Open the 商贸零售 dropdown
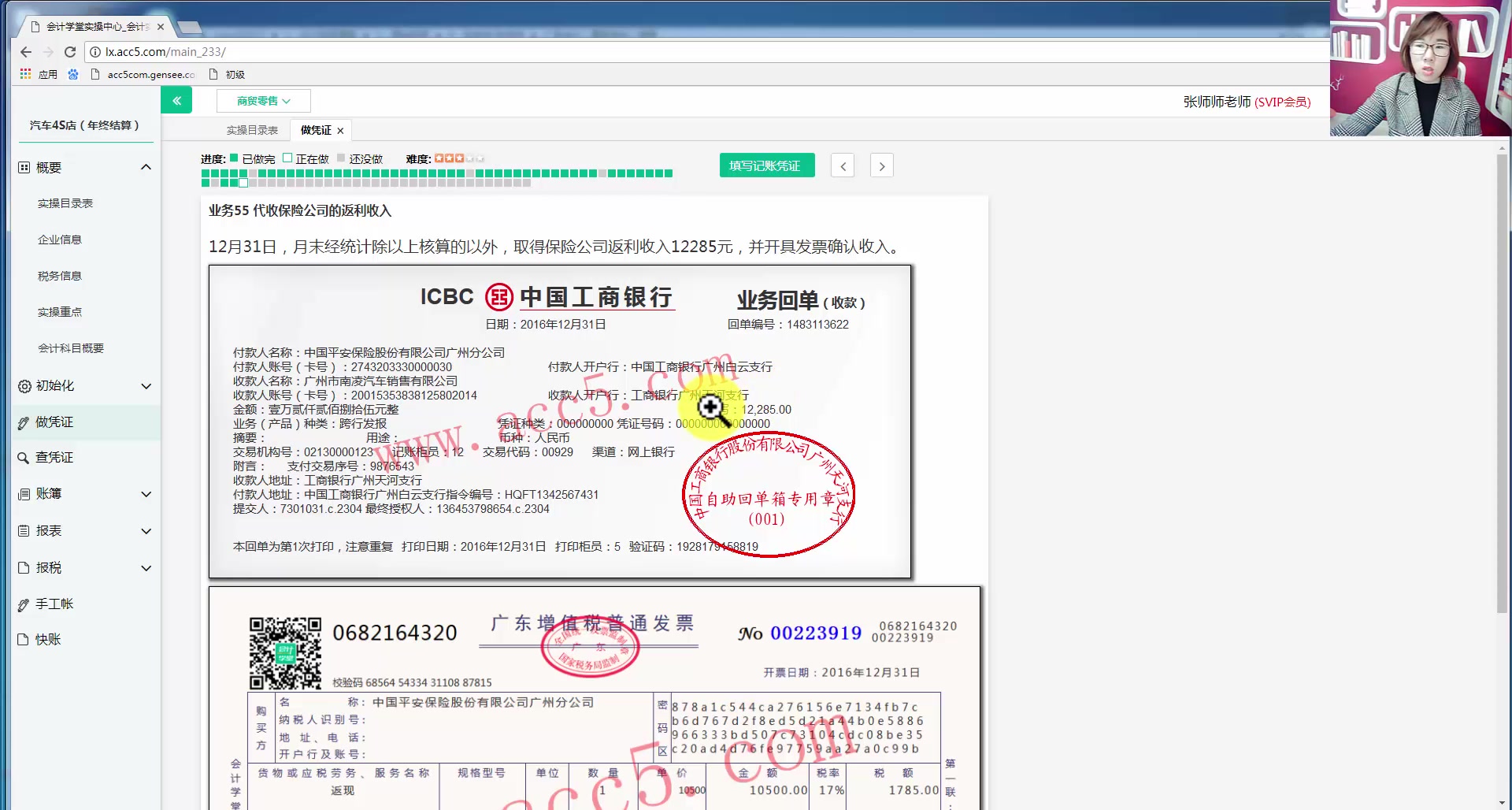1512x810 pixels. point(264,101)
